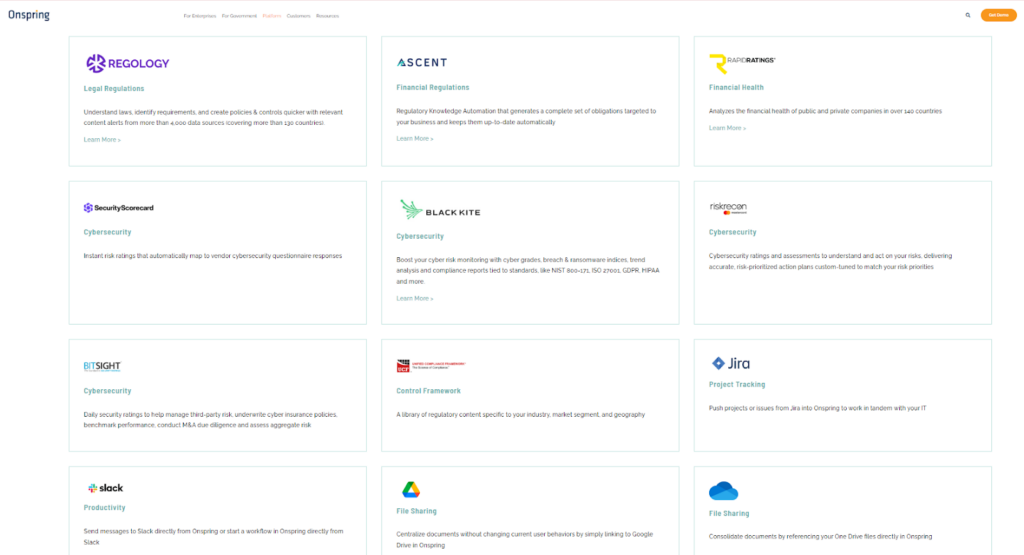
Task: Click the Google Drive icon
Action: point(411,490)
